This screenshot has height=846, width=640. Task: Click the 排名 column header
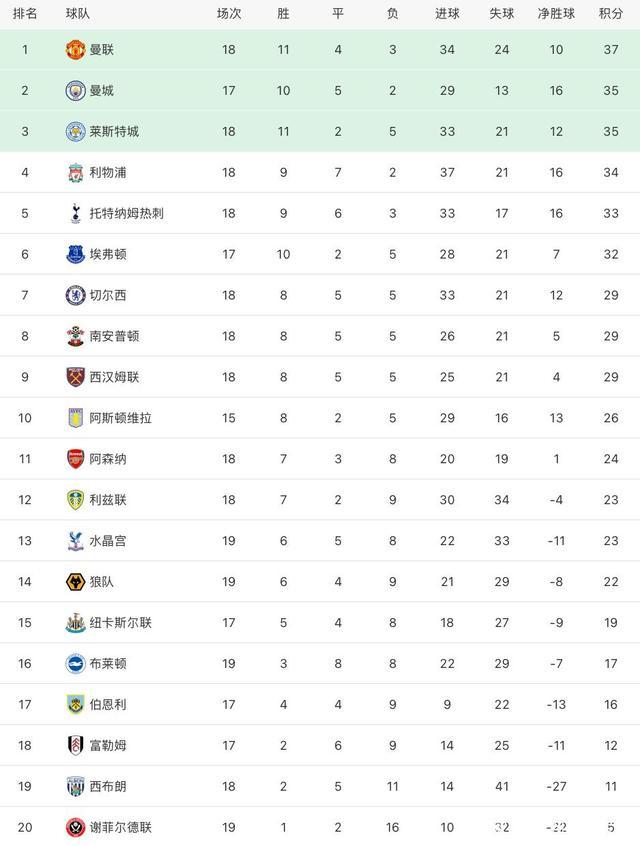[x=25, y=13]
